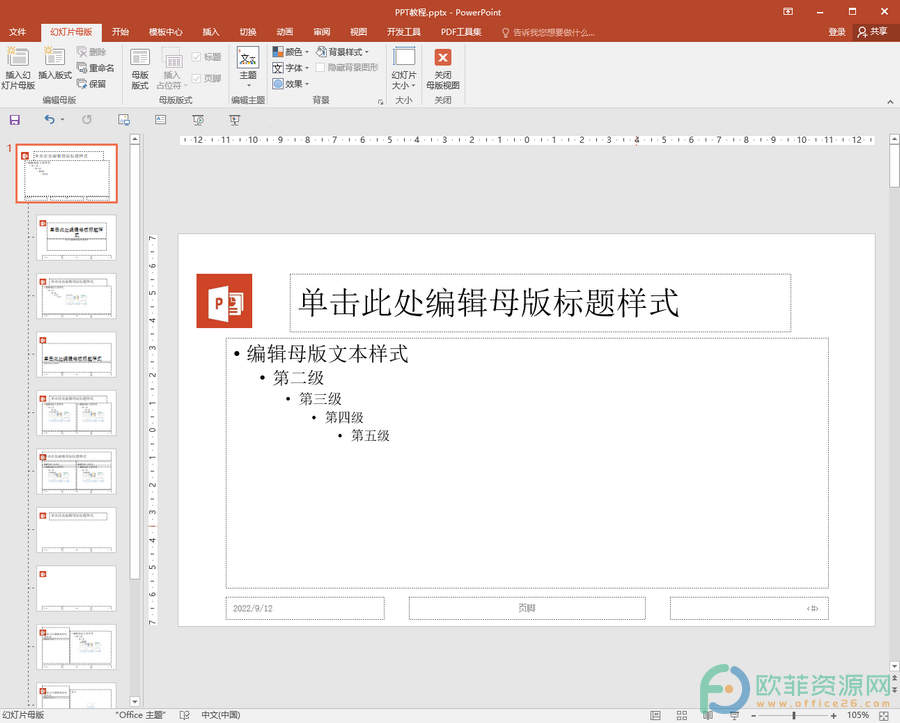Click the Ribbon Display Options icon in title bar

click(788, 11)
